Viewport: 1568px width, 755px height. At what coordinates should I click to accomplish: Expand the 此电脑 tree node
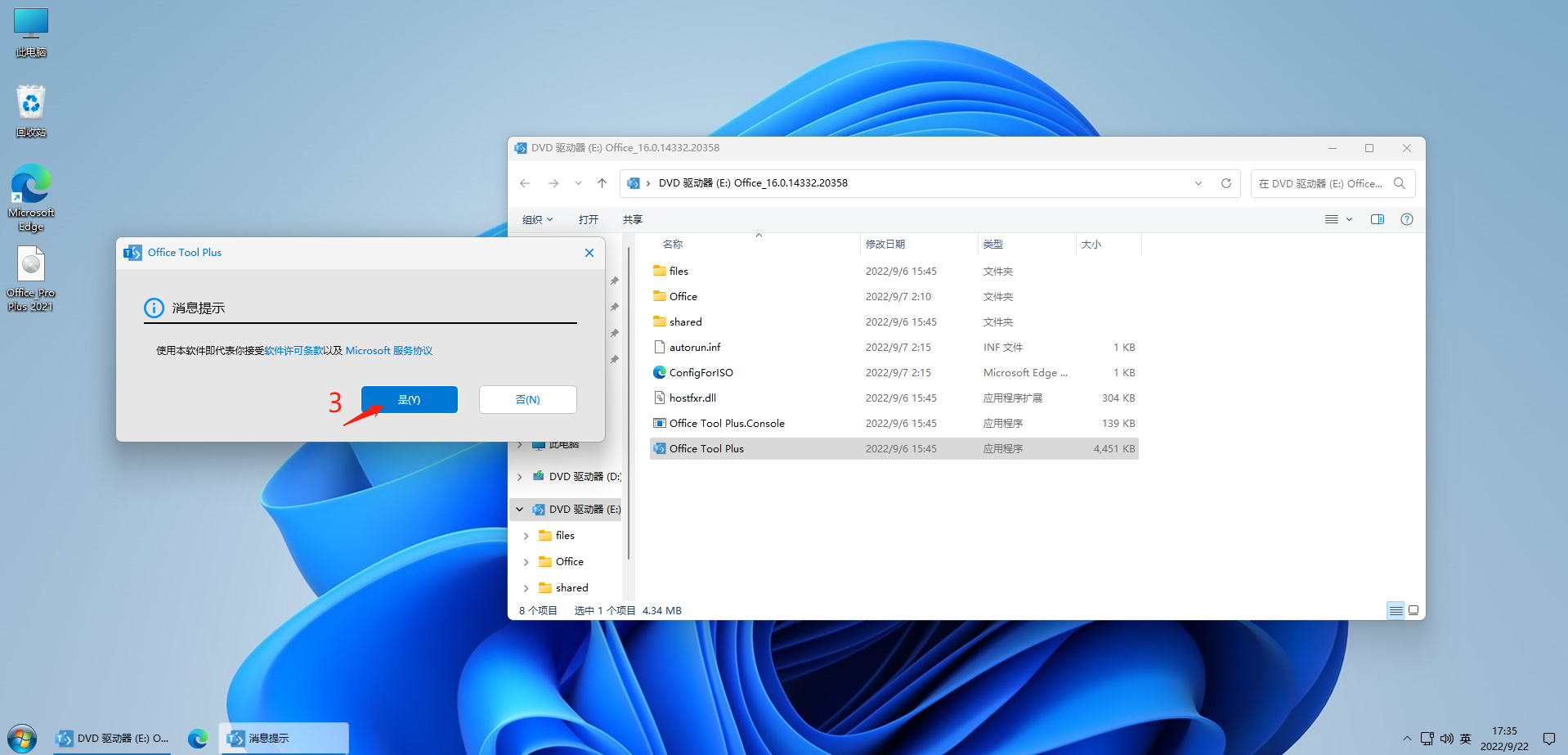[520, 445]
